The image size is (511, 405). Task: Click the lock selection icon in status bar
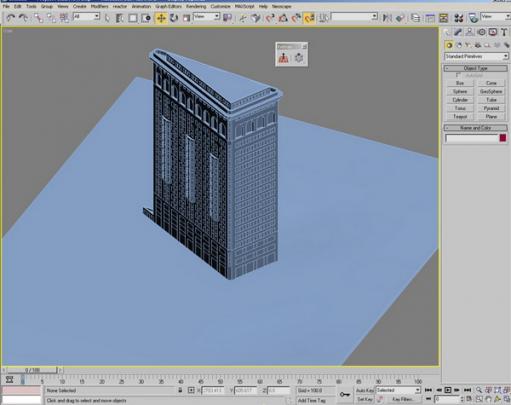180,390
